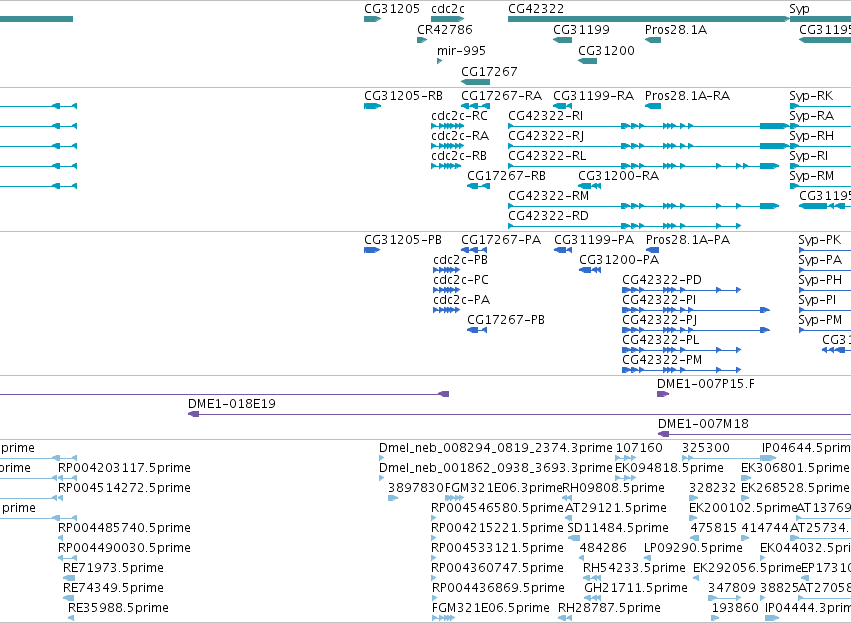The image size is (851, 623).
Task: Click the RE74349.5prime EST label
Action: [113, 588]
